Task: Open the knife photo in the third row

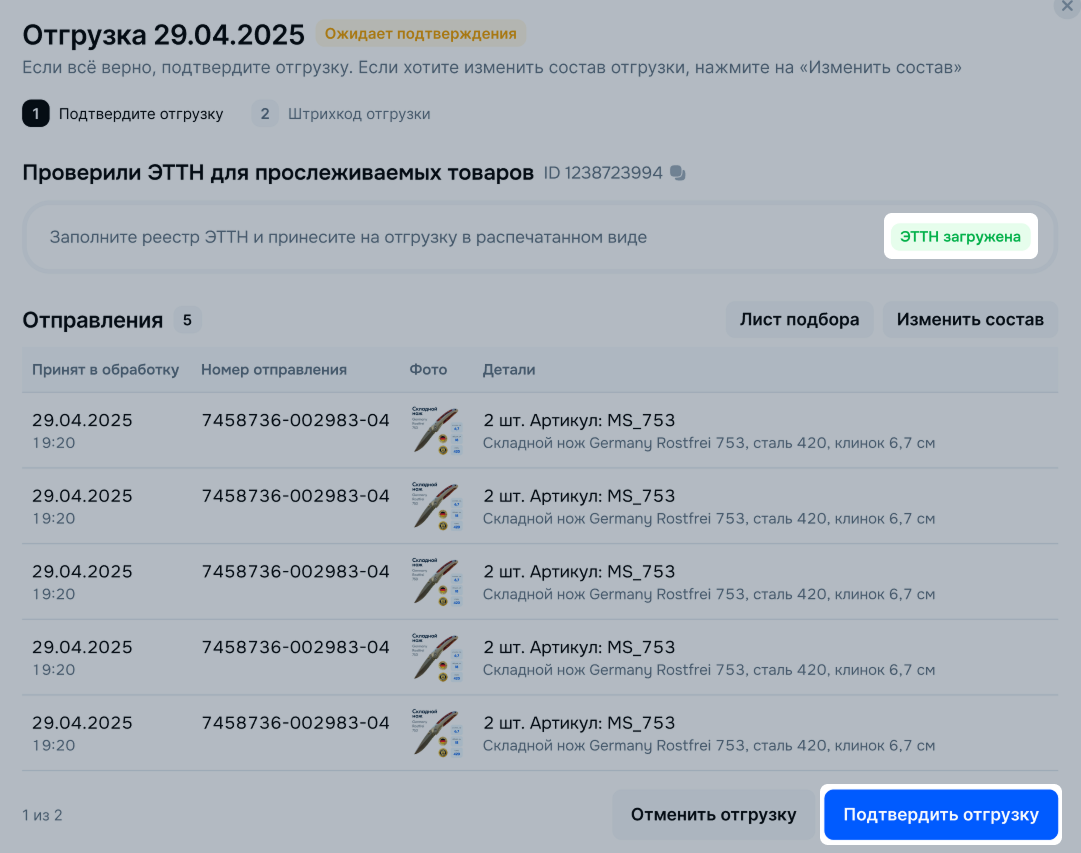Action: tap(436, 582)
